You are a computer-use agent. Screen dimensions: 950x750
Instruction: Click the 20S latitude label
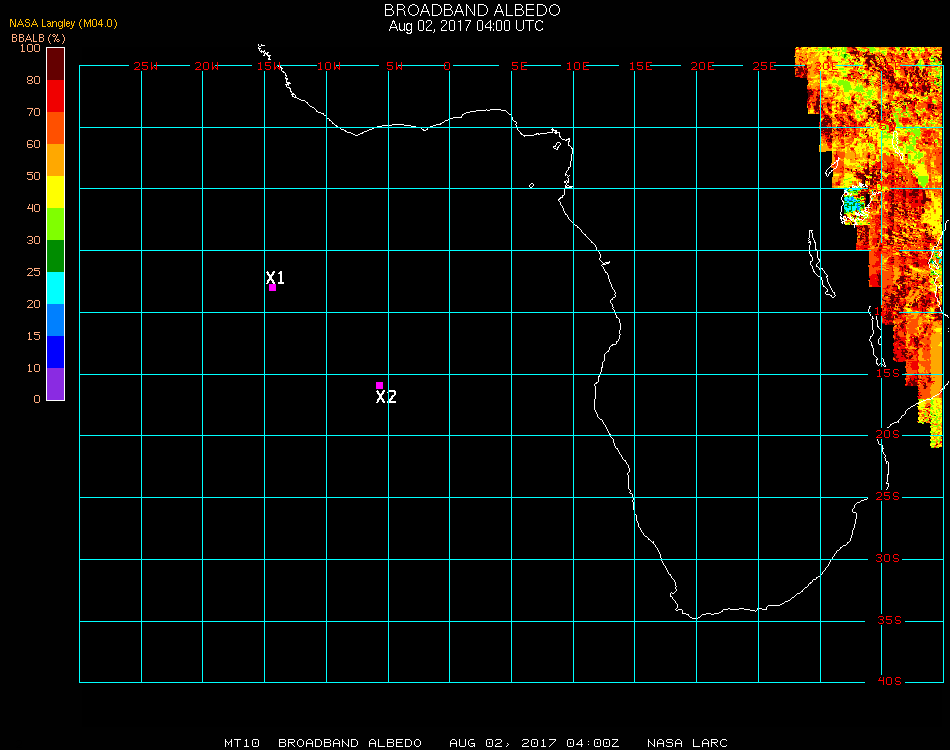click(x=888, y=434)
